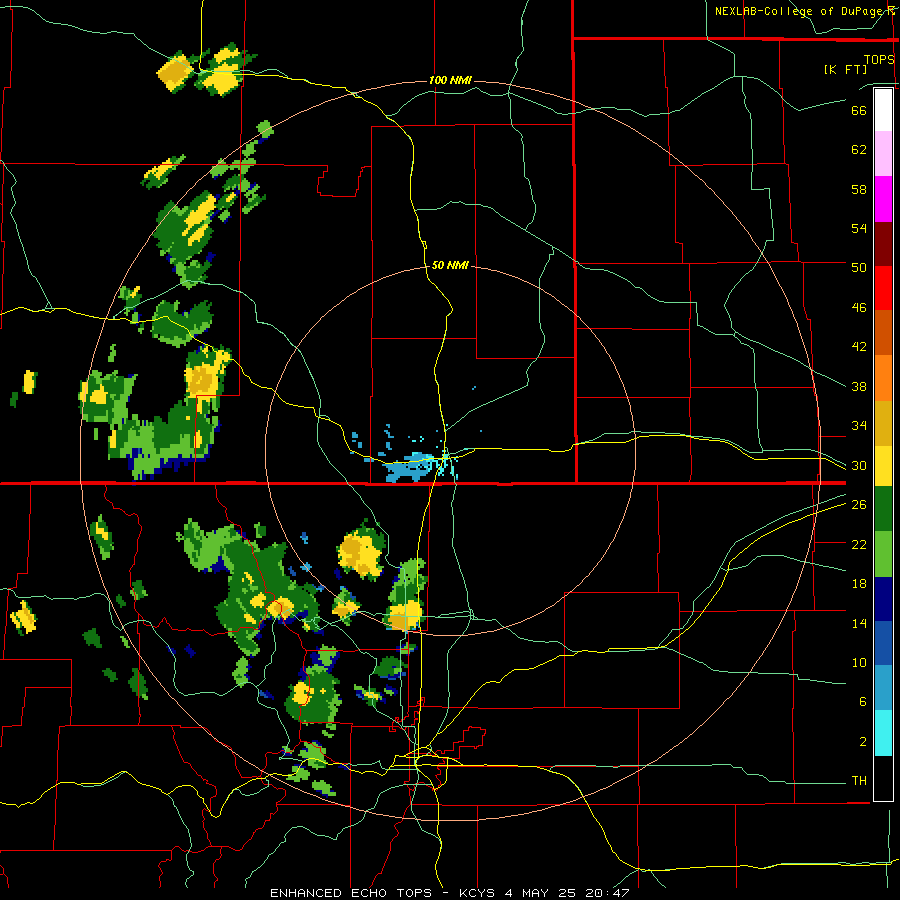Click the "[K FT]" units label
This screenshot has height=900, width=900.
pyautogui.click(x=845, y=69)
